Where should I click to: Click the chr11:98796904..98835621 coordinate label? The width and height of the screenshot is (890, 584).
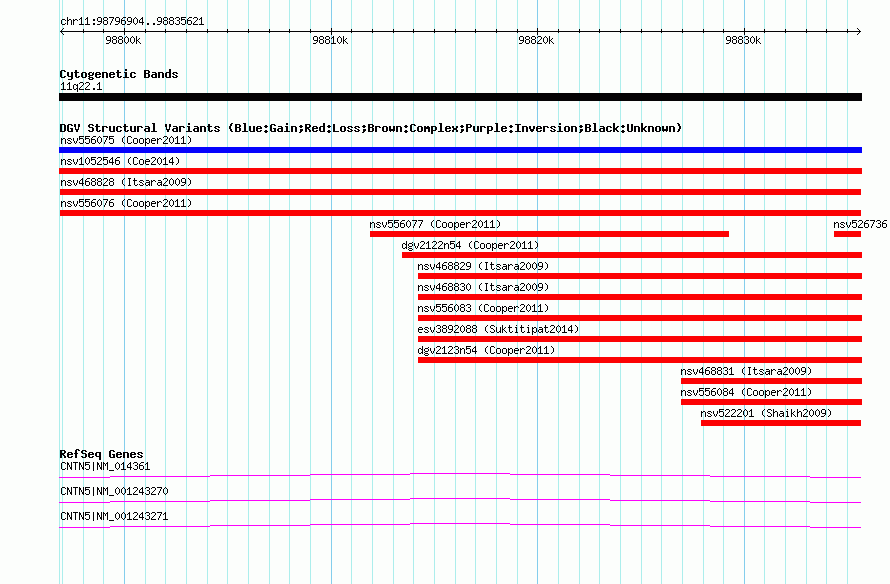pos(132,21)
